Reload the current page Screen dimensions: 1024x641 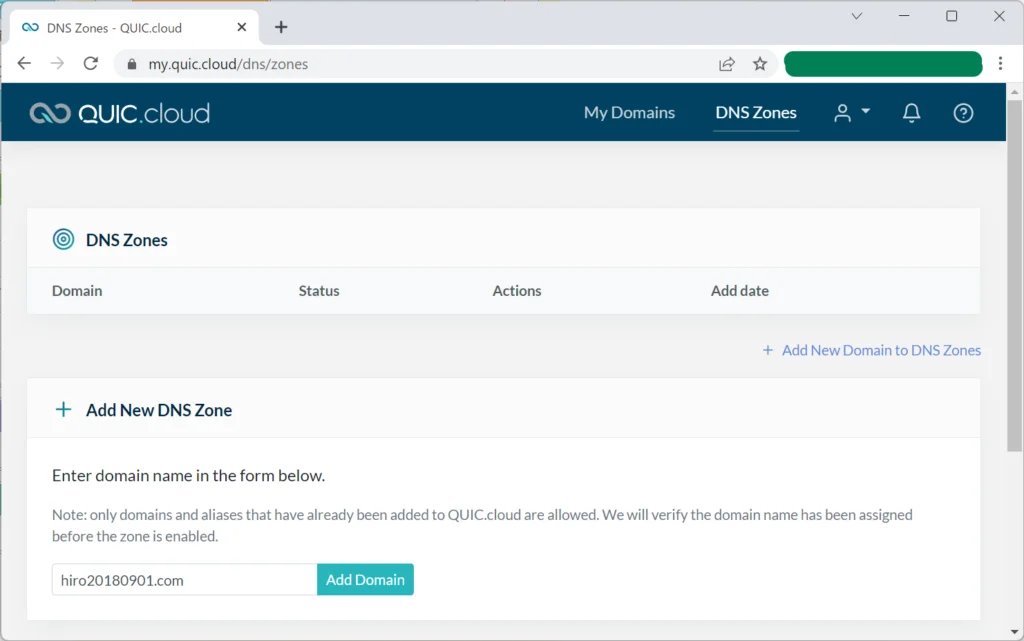click(91, 63)
